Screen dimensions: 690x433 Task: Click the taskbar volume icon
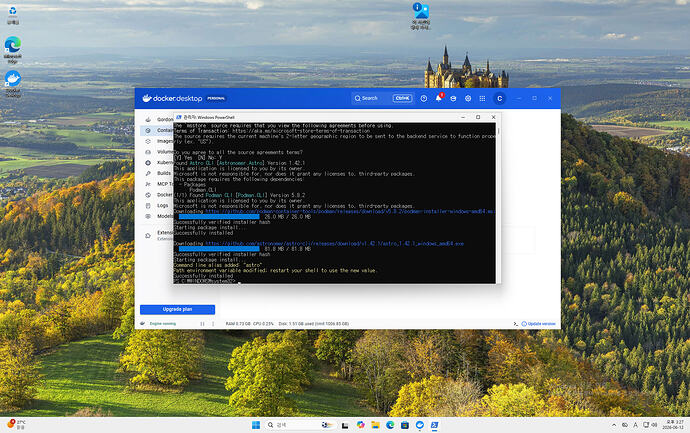[x=654, y=425]
